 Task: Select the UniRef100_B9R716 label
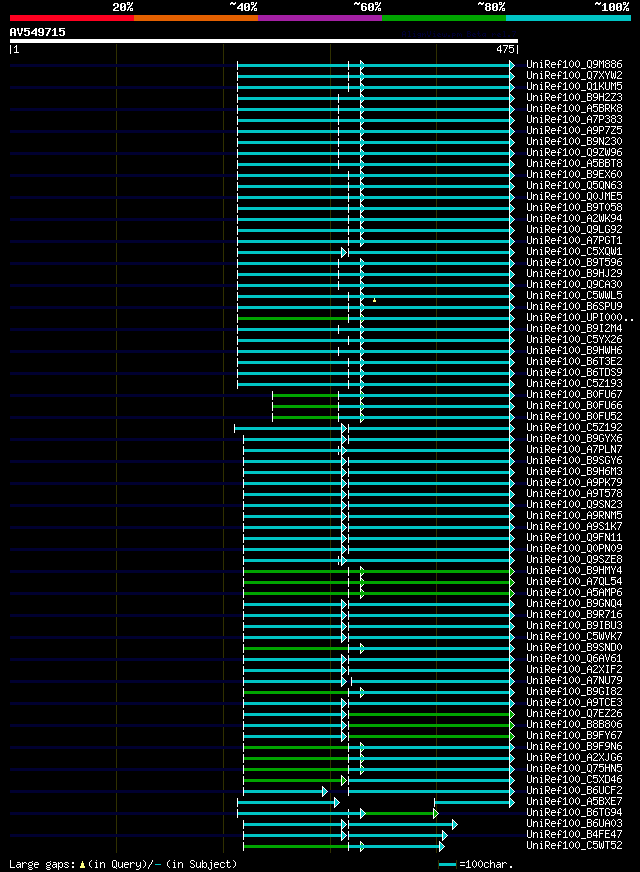pos(574,615)
